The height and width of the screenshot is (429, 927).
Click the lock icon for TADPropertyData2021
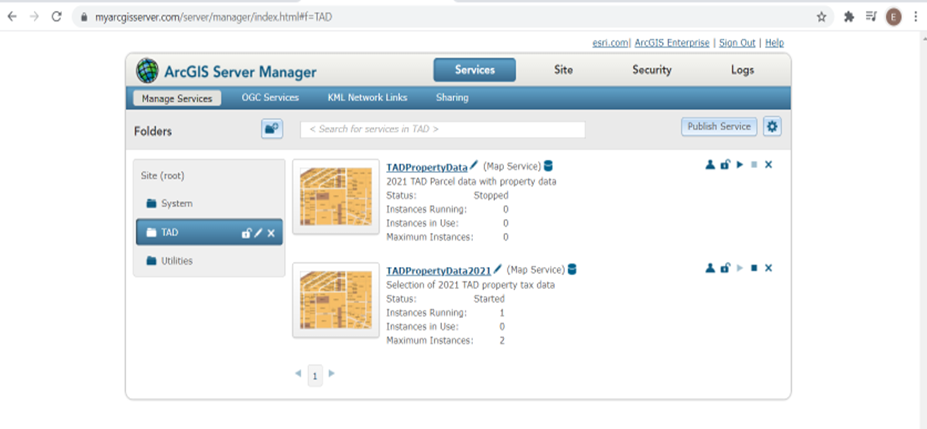click(725, 268)
